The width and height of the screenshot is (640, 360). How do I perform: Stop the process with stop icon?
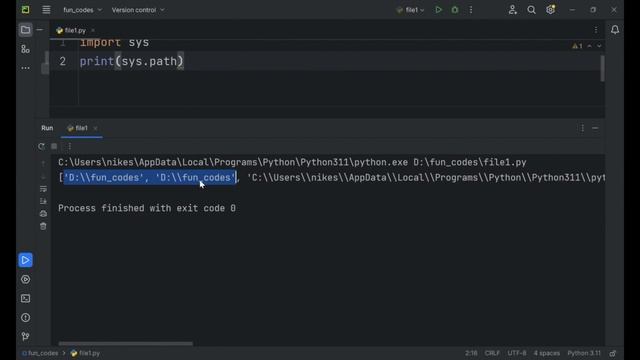[x=54, y=146]
